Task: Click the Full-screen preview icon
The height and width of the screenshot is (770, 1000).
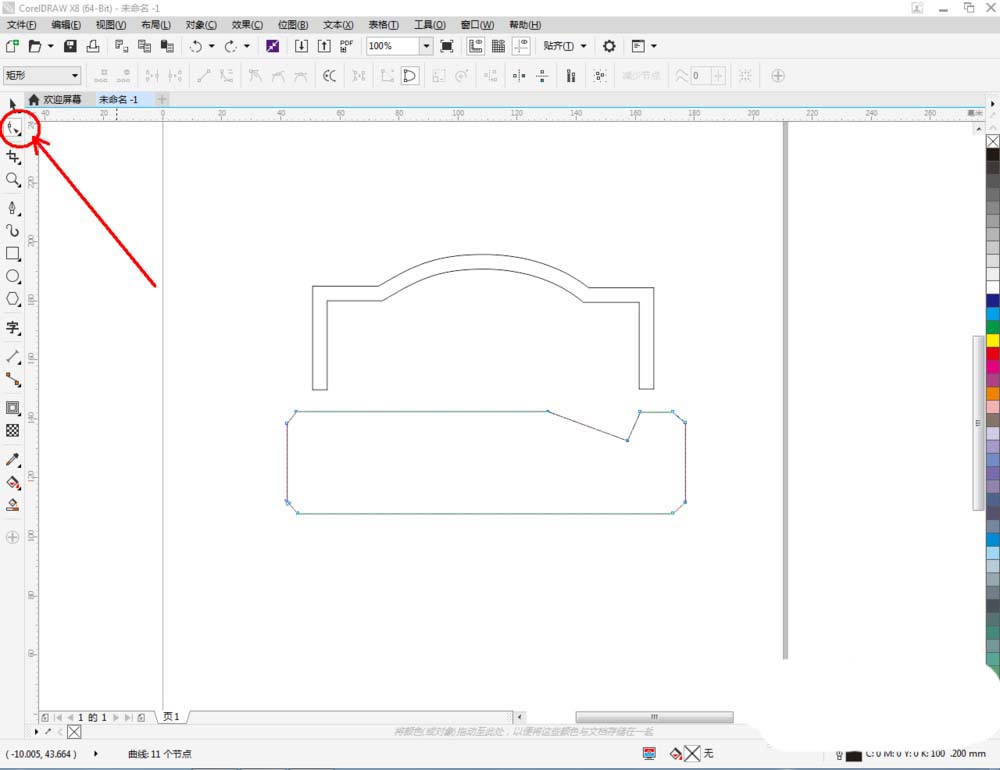Action: point(447,46)
